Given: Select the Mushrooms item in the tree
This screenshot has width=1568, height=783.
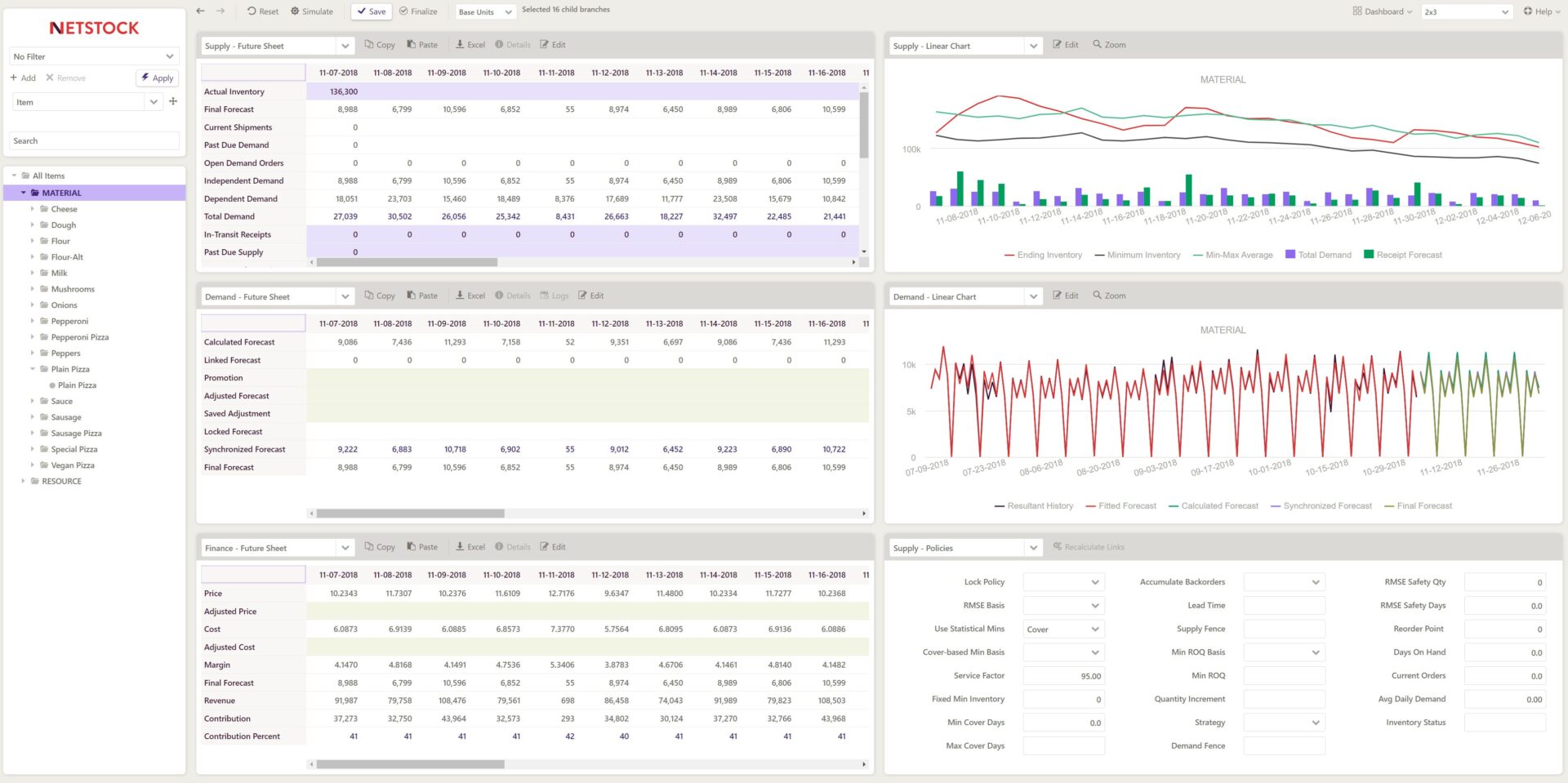Looking at the screenshot, I should [73, 289].
